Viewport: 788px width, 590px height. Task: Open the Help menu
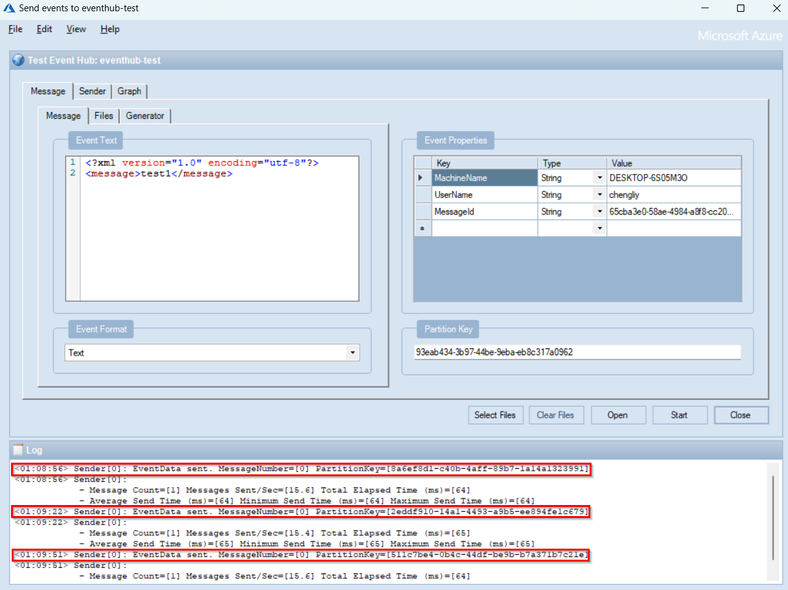[110, 29]
